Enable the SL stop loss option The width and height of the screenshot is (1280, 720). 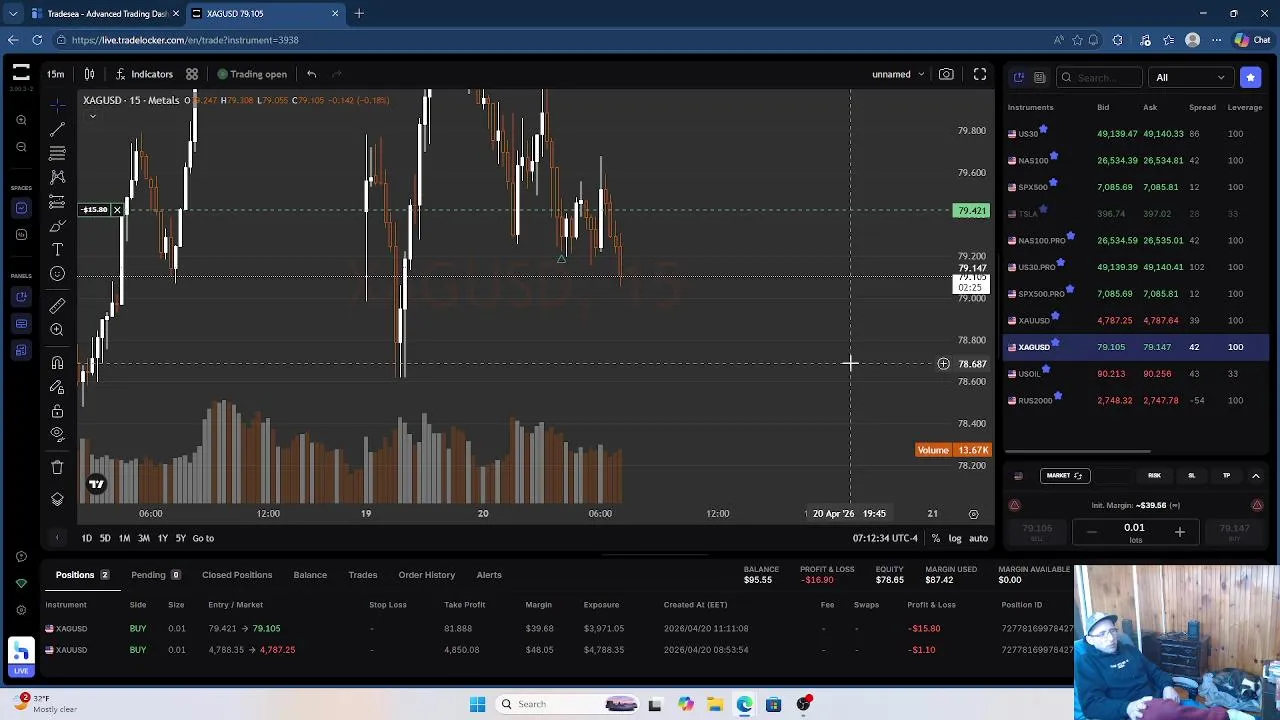[1191, 476]
